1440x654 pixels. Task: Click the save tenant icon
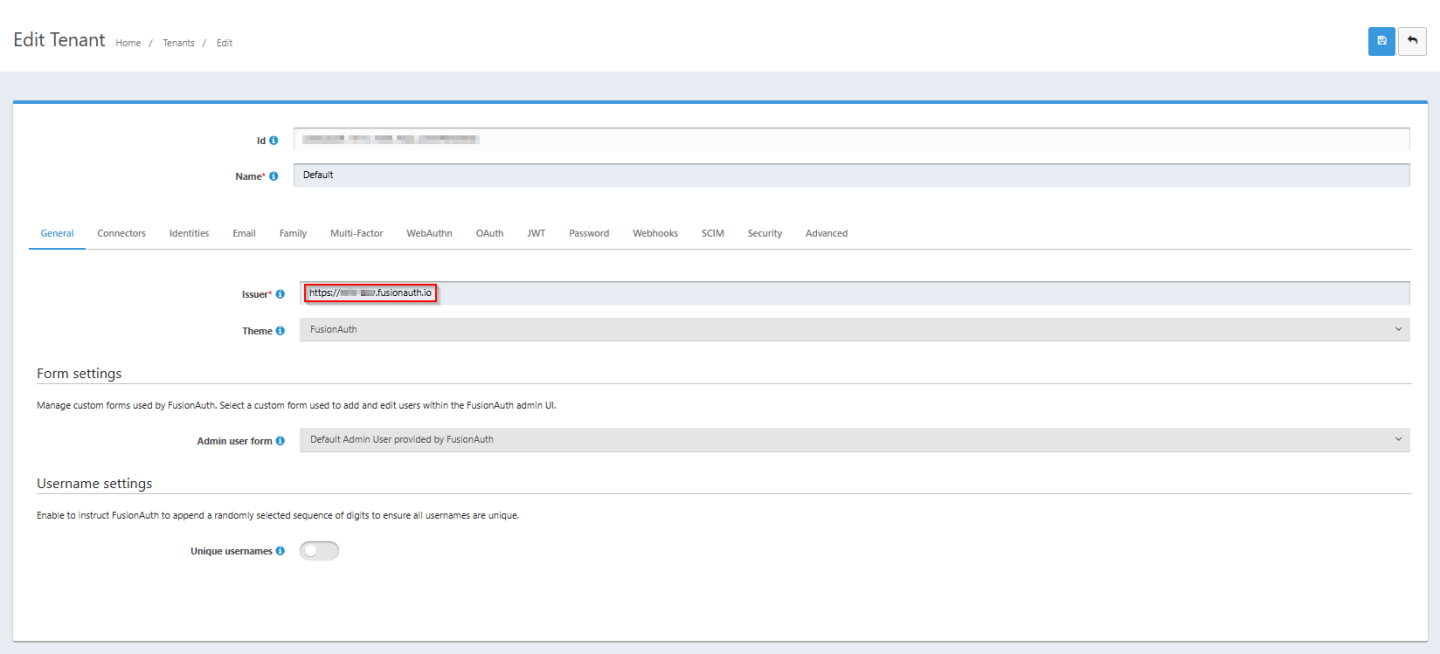coord(1381,41)
